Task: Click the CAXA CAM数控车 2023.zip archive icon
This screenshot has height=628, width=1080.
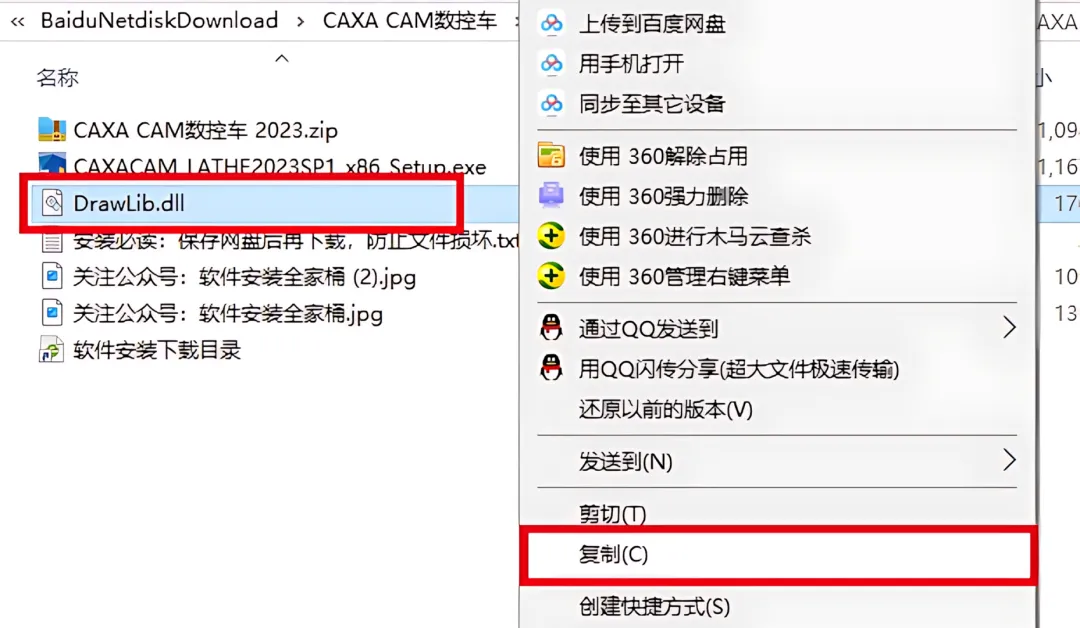Action: tap(52, 129)
